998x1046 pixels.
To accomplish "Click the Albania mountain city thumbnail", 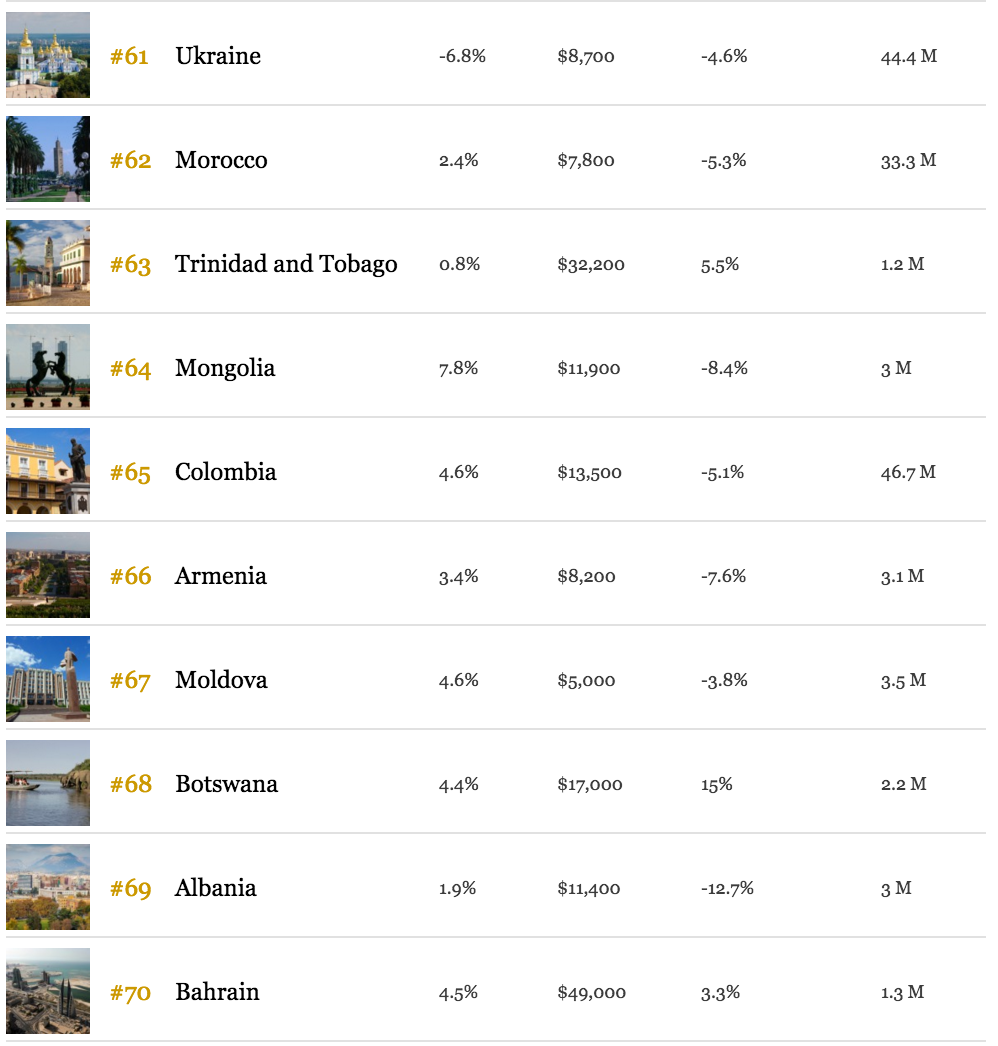I will click(x=48, y=887).
